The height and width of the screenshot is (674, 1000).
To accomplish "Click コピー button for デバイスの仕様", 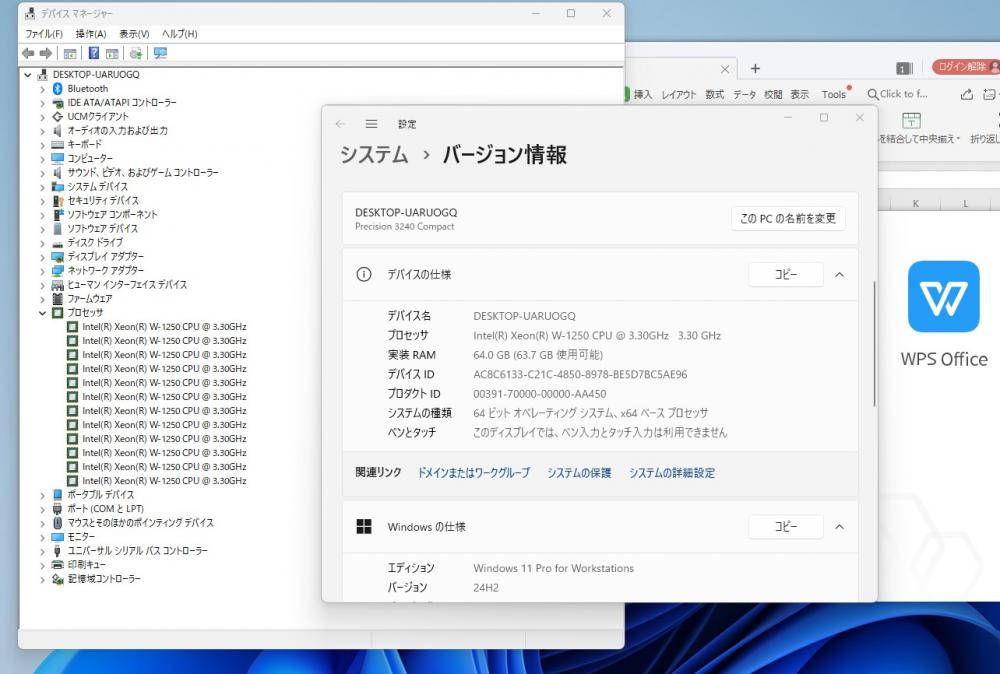I will pos(786,274).
